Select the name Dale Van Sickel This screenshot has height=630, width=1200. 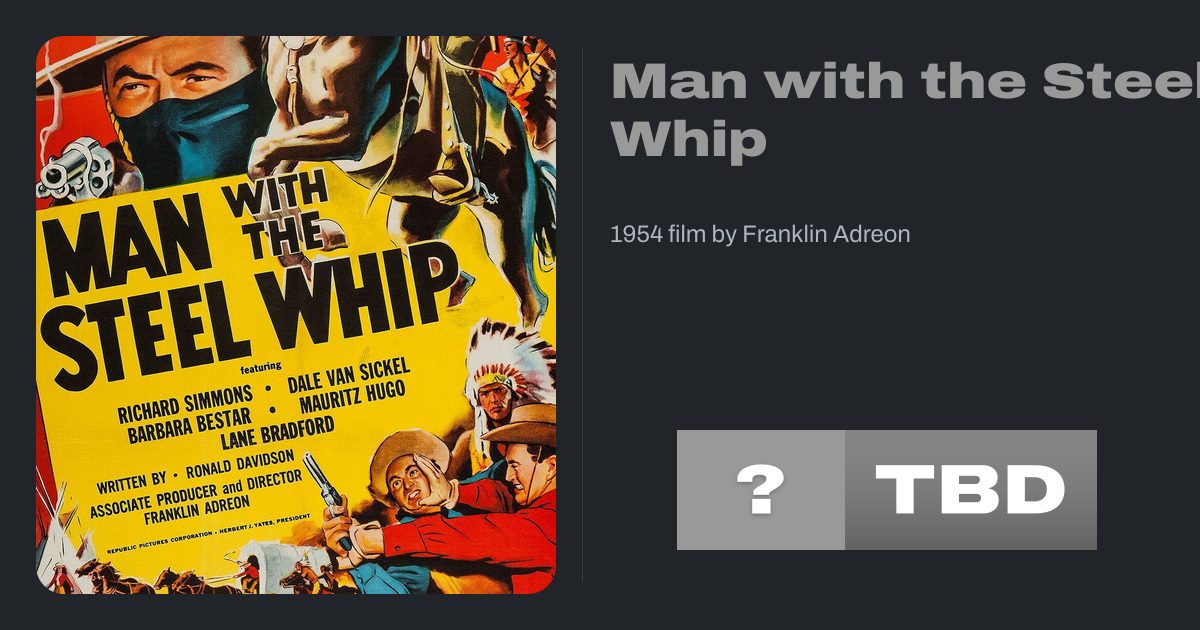pyautogui.click(x=348, y=381)
